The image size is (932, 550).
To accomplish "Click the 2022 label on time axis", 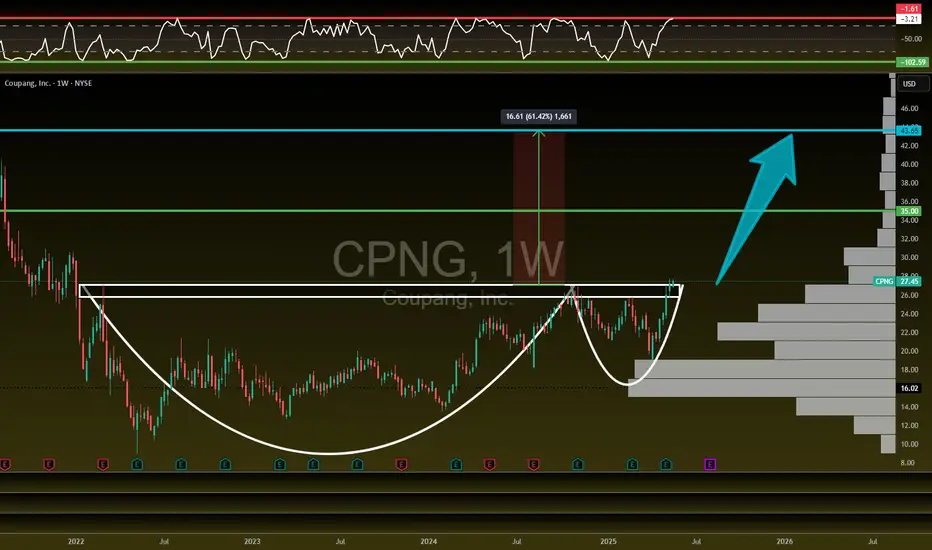I will pos(76,542).
